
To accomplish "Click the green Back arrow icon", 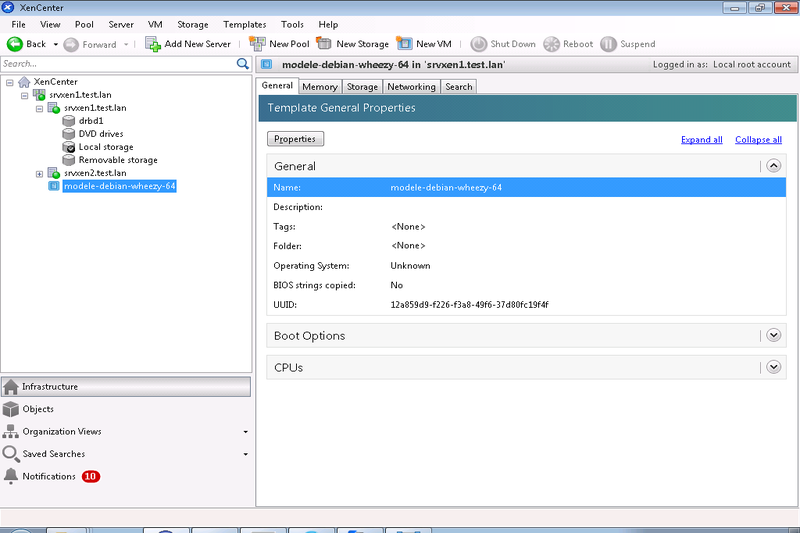I will (14, 44).
